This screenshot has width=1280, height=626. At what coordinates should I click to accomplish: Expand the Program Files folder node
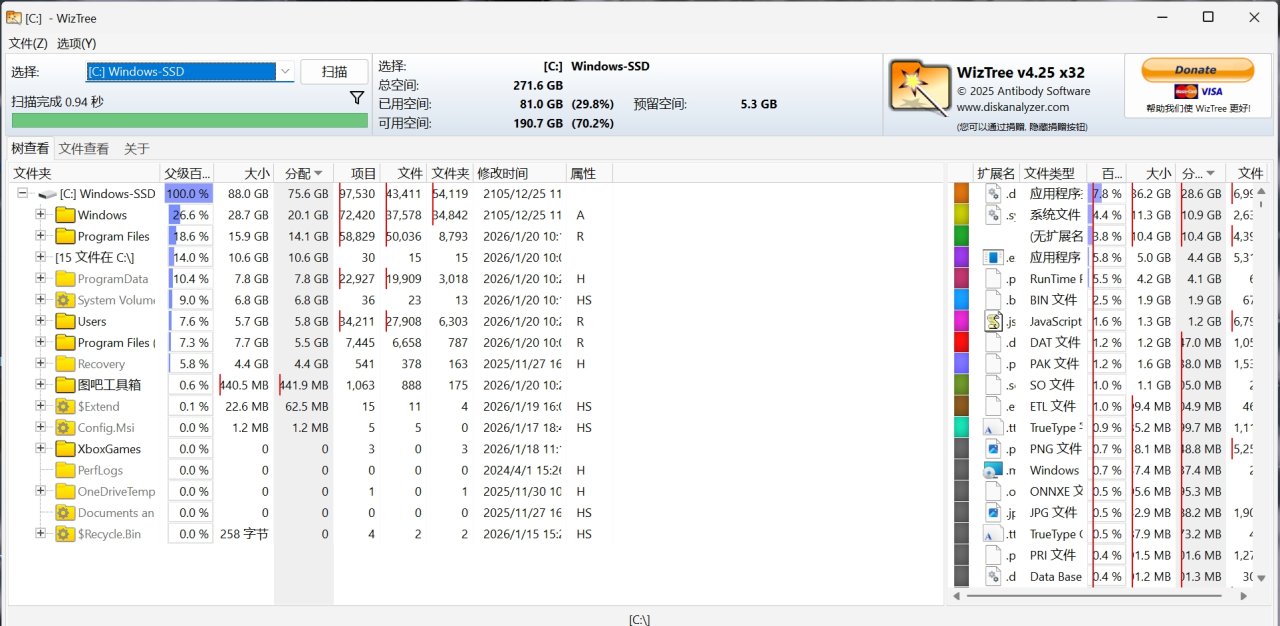point(40,236)
